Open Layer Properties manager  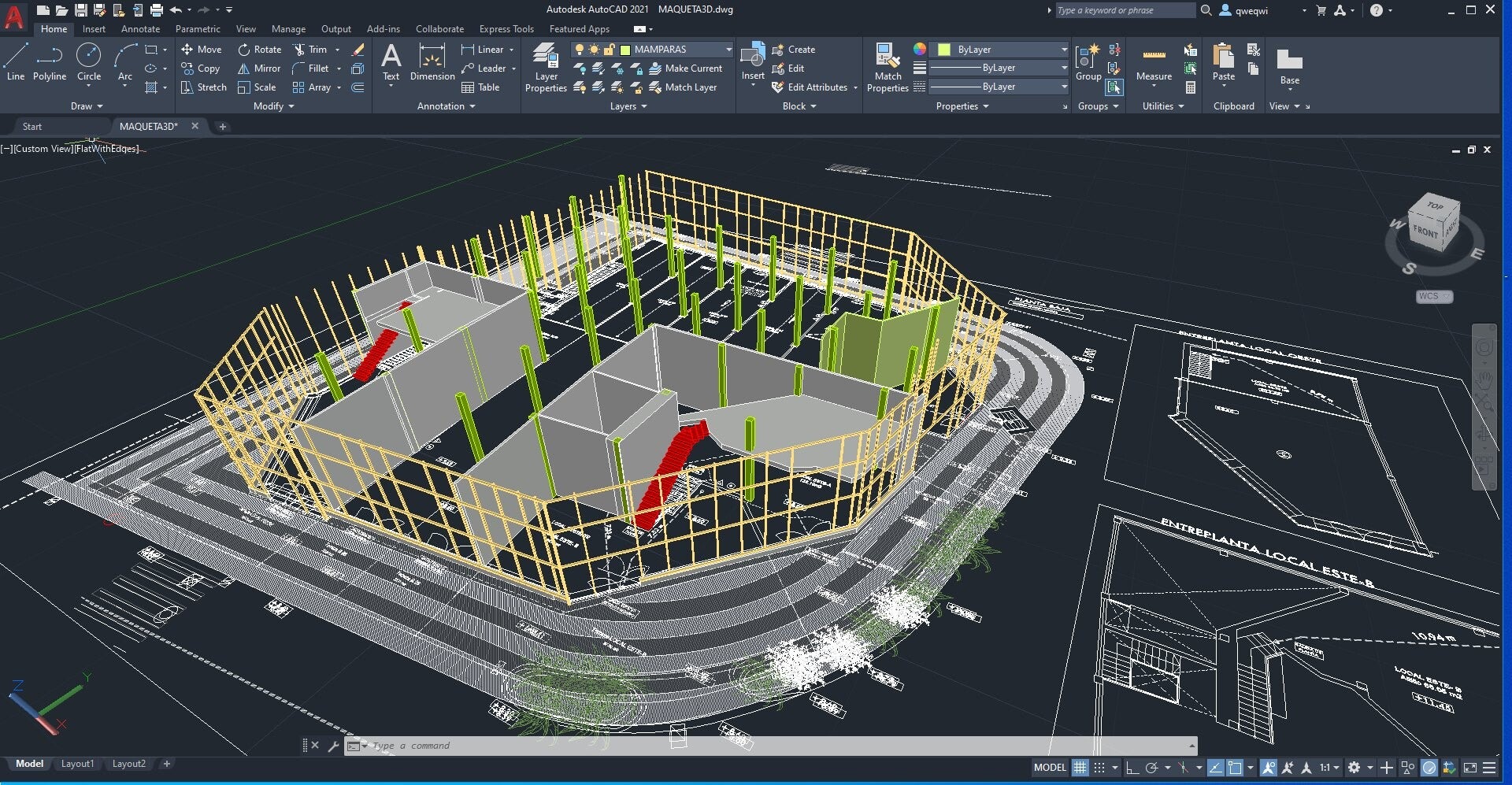click(546, 68)
